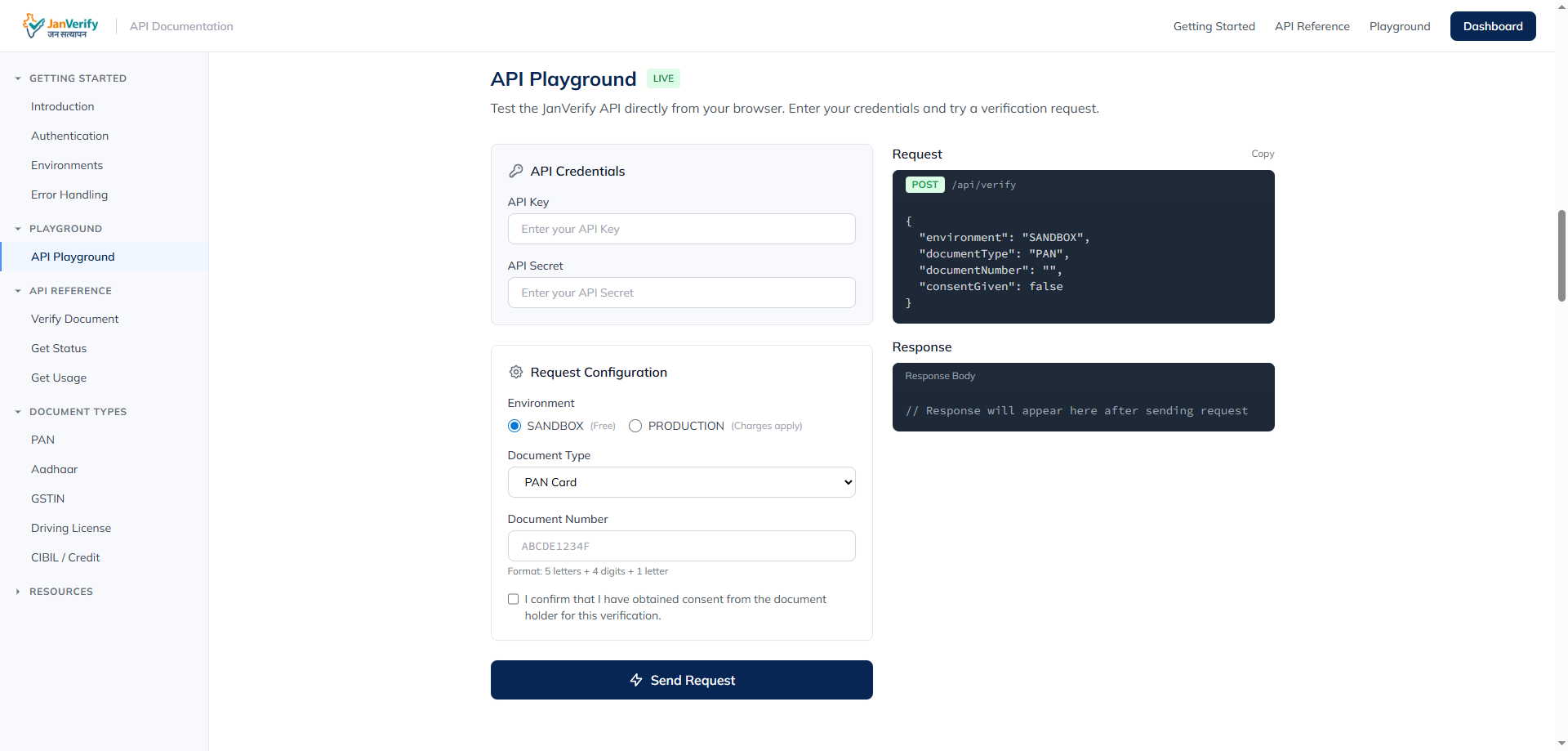
Task: Open Getting Started in top navigation
Action: pos(1214,26)
